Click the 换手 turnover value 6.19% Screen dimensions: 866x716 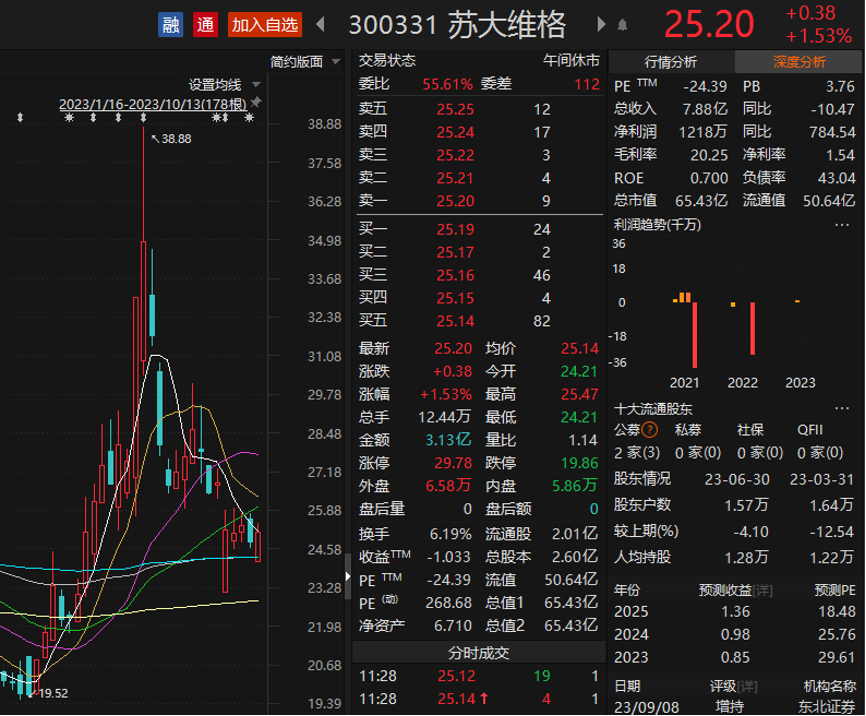point(451,534)
